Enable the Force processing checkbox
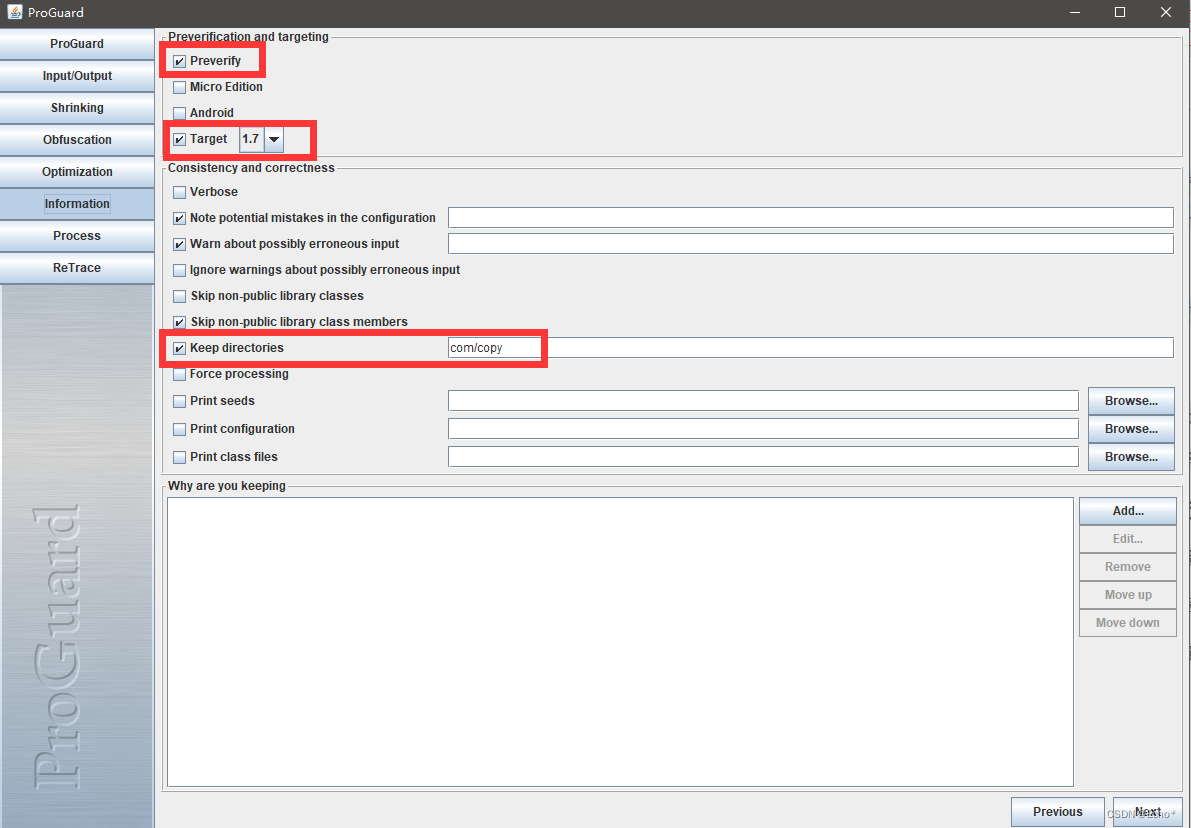The height and width of the screenshot is (828, 1191). click(x=179, y=374)
